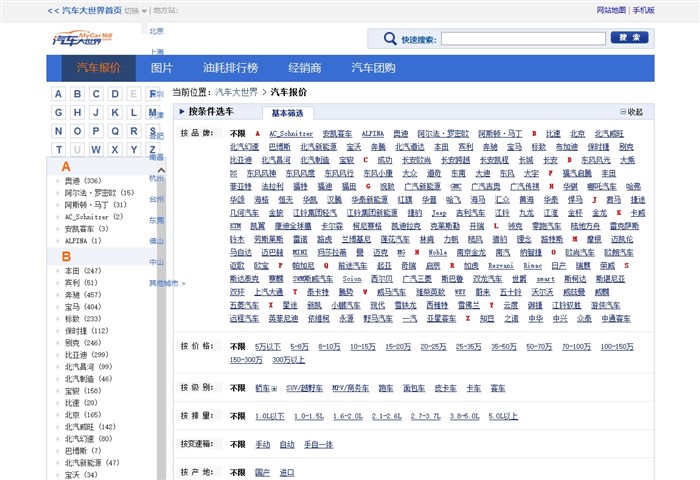Pick letter Y in the alphabet grid
This screenshot has width=700, height=480.
[x=133, y=150]
